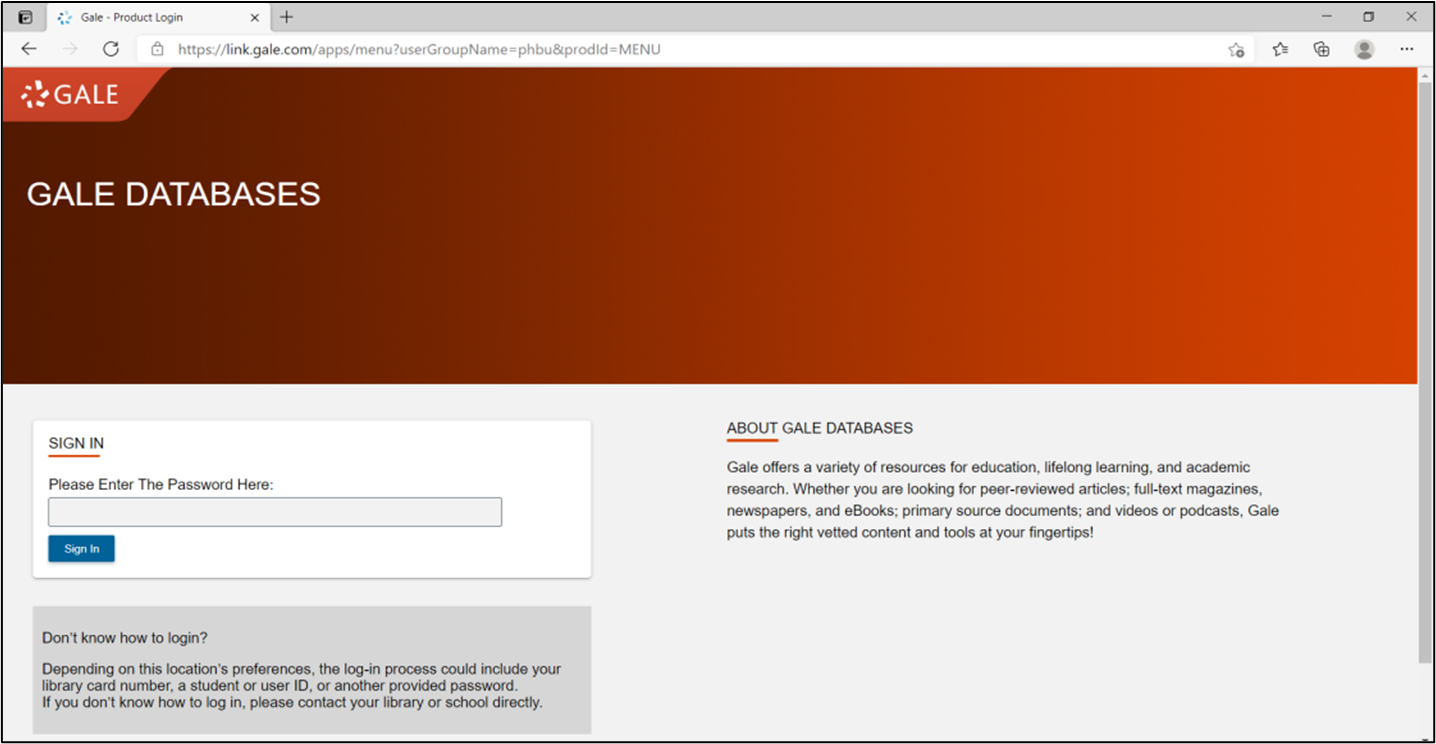Minimize the browser window
Screen dimensions: 1436x744
pos(1327,17)
